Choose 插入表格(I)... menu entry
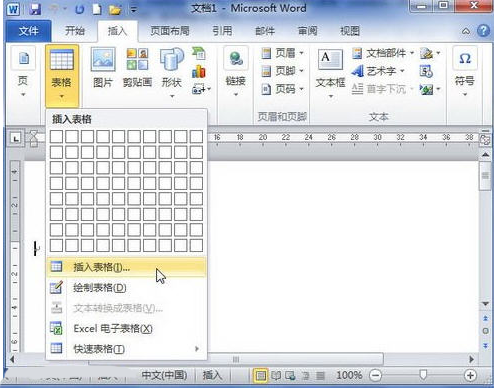The width and height of the screenshot is (494, 388). (126, 267)
